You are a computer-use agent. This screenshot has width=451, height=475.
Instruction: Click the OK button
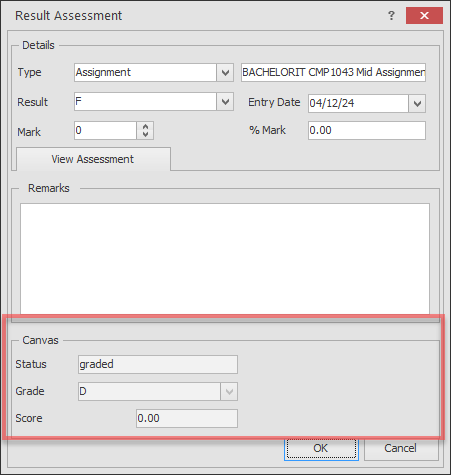point(321,448)
